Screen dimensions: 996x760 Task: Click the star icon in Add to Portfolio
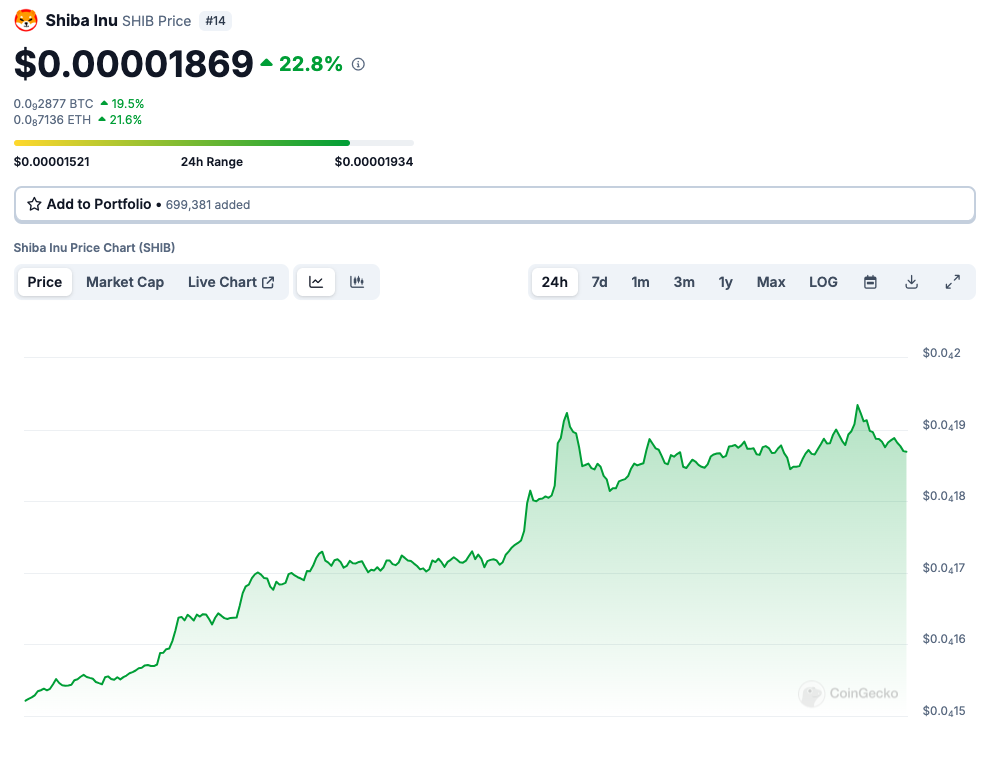point(34,204)
